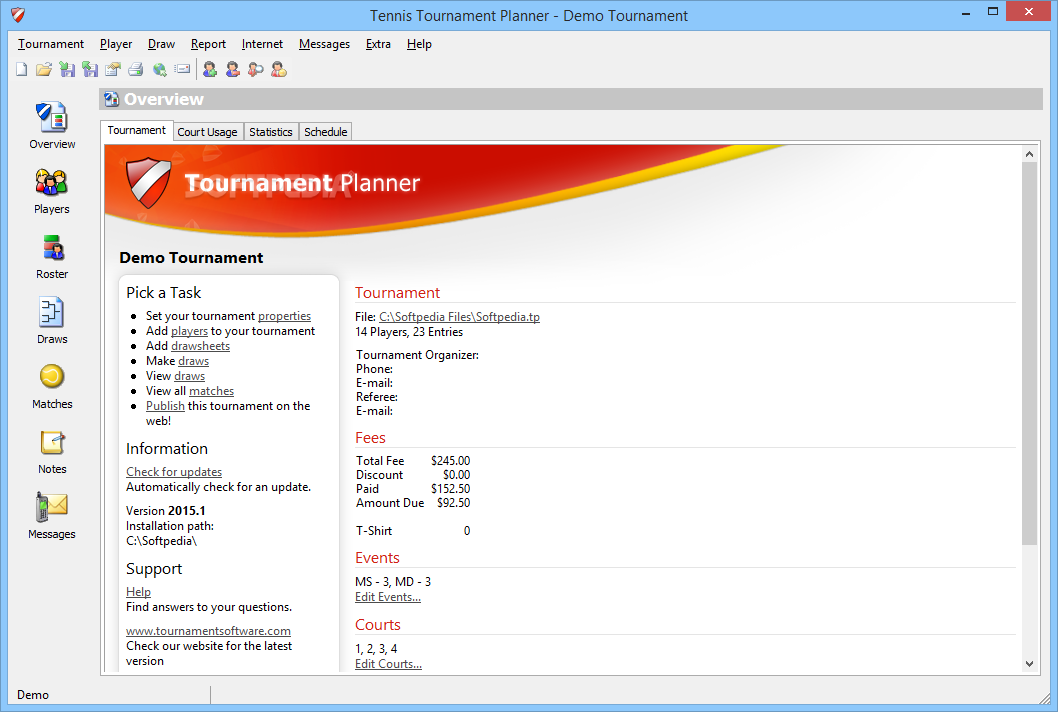Screen dimensions: 1058x712
Task: Click Check for updates link
Action: point(174,472)
